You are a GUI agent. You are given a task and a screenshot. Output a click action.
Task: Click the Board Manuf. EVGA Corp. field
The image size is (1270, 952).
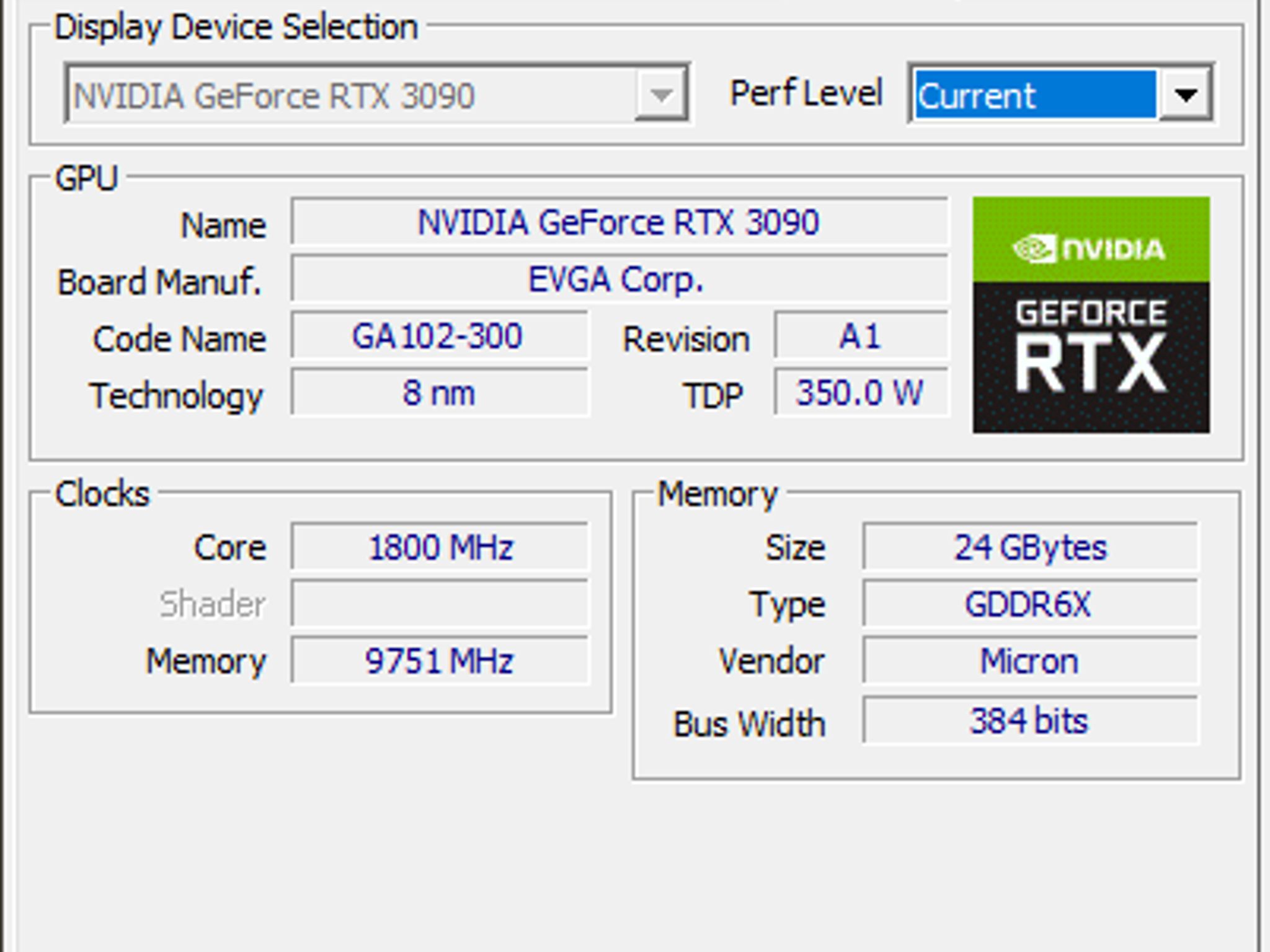619,279
